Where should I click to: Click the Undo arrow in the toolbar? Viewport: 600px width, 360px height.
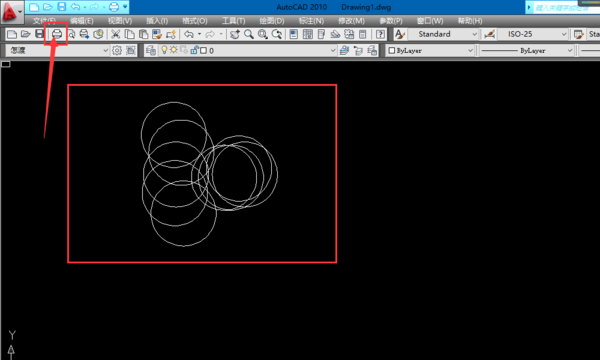tap(189, 34)
